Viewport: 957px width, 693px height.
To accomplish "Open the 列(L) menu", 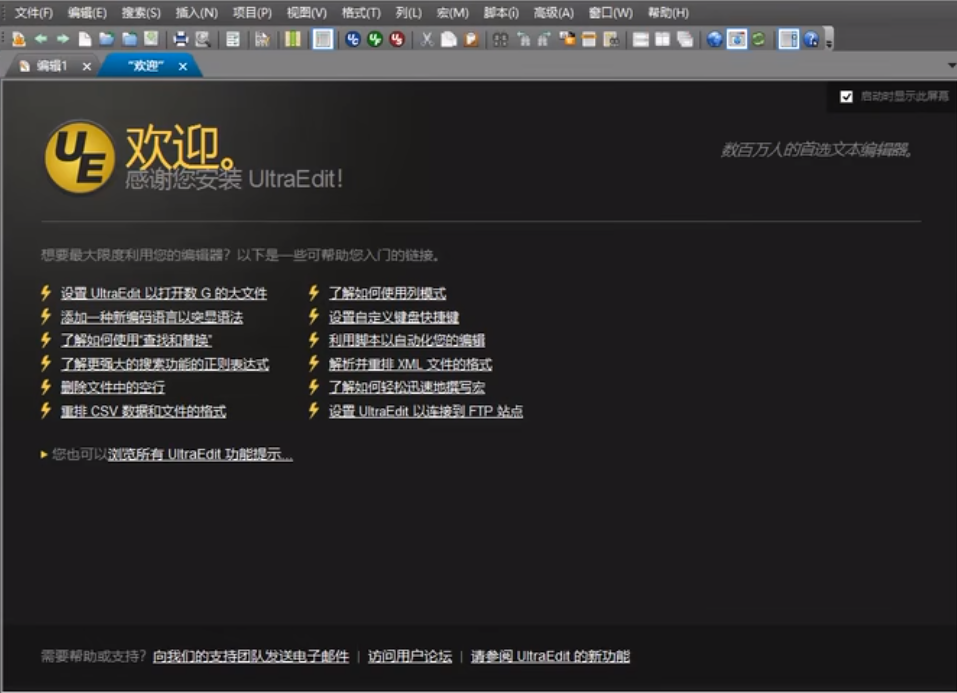I will tap(408, 12).
